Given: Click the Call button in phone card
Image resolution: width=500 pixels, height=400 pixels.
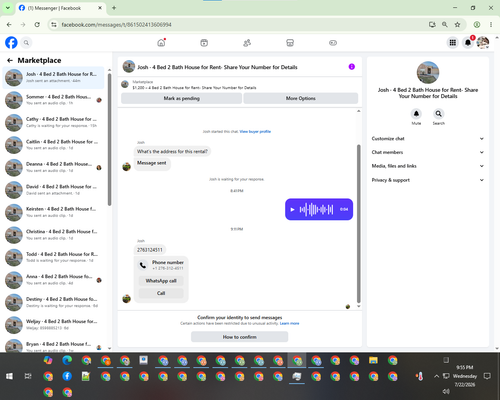Looking at the screenshot, I should point(161,293).
